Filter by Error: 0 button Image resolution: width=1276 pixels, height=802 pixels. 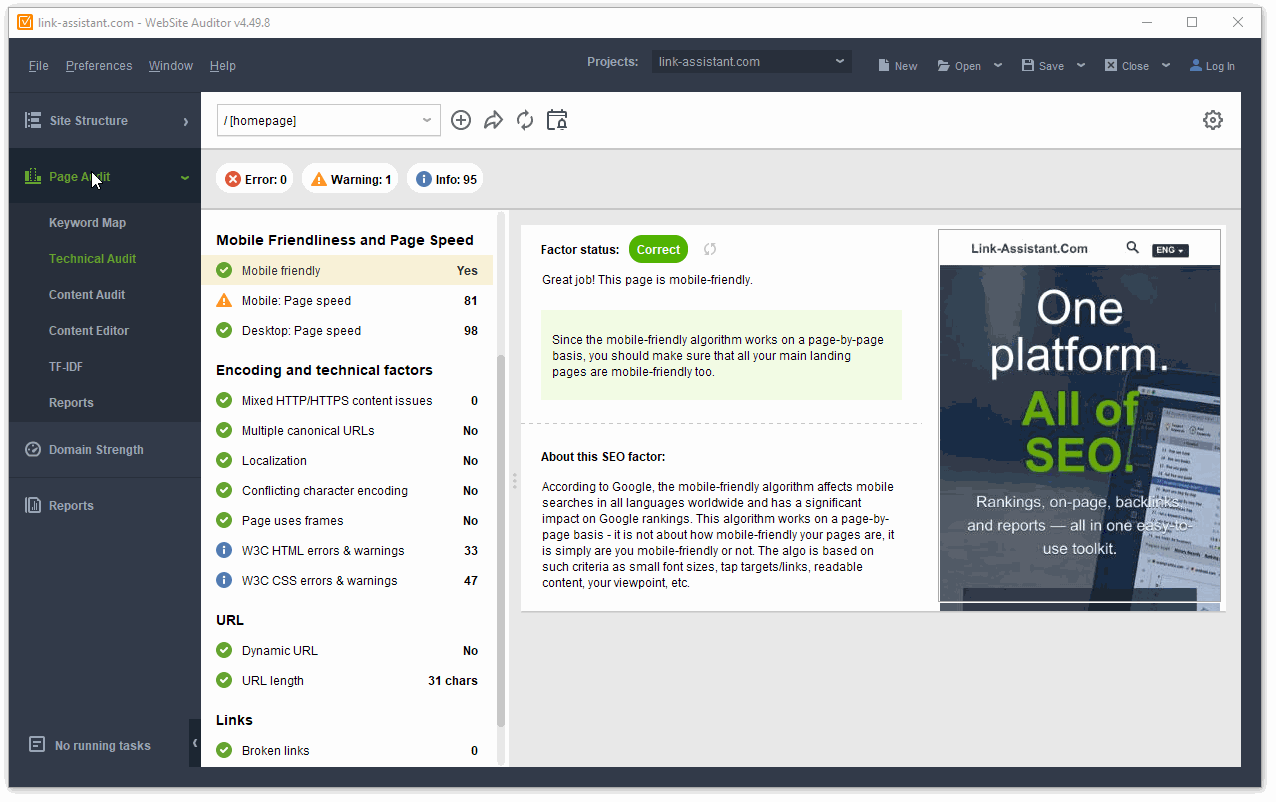tap(255, 179)
